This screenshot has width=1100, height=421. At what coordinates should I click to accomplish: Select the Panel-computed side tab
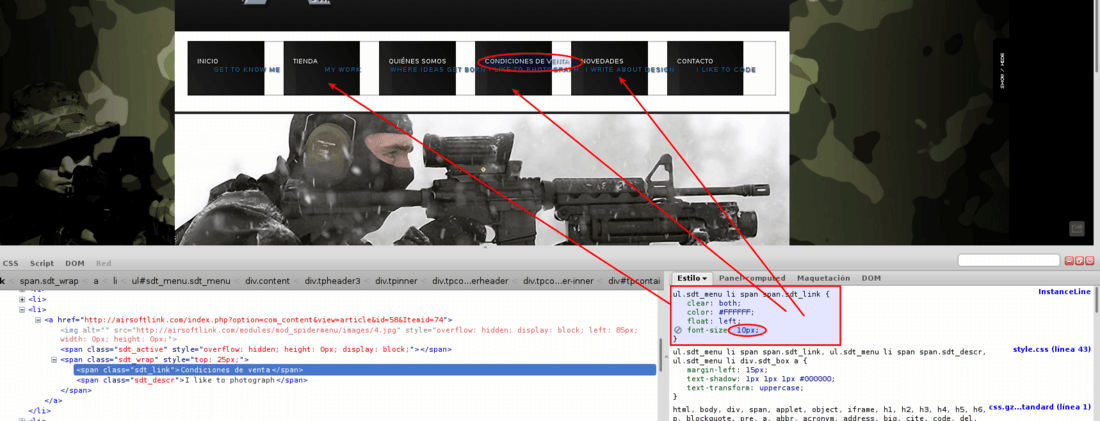coord(751,279)
